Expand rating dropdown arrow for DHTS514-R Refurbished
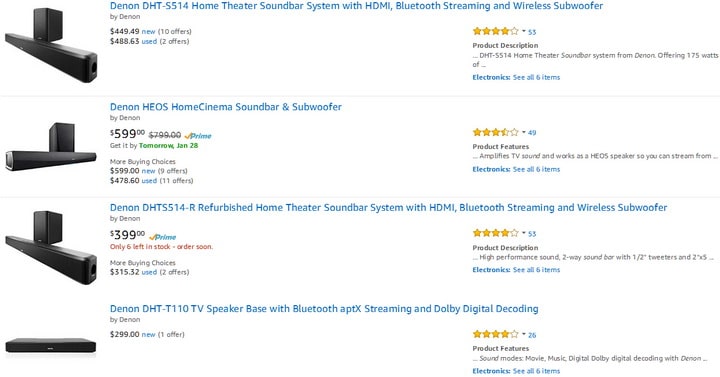This screenshot has width=720, height=377. tap(523, 233)
